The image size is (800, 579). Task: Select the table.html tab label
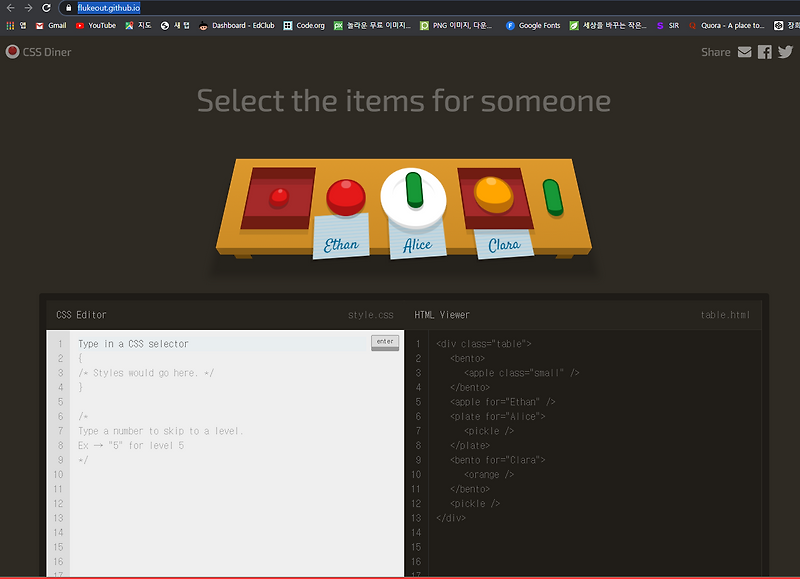pyautogui.click(x=726, y=314)
